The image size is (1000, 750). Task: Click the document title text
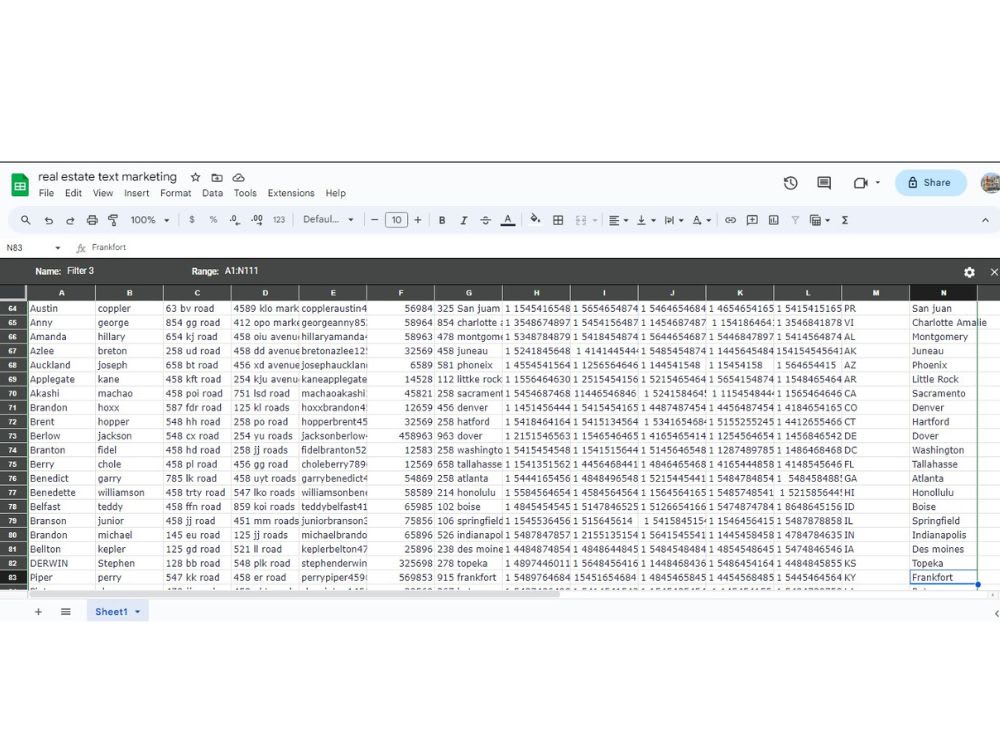tap(107, 177)
